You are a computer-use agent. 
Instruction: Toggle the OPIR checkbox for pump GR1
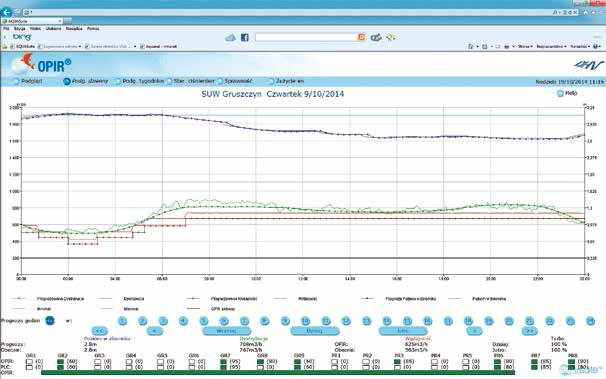(x=29, y=362)
